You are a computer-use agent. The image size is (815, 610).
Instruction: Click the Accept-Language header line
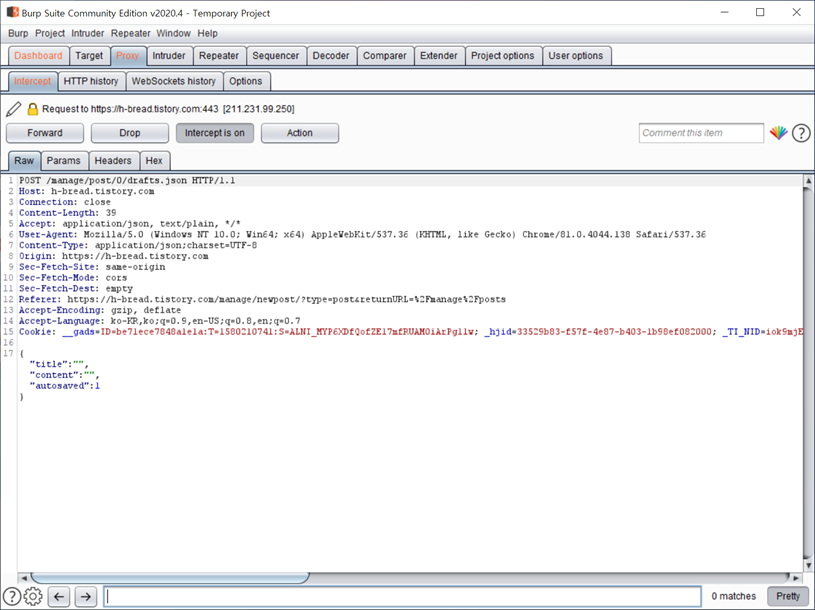[160, 321]
